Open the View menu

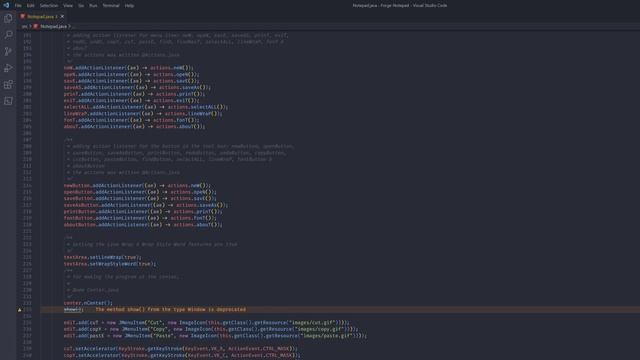tap(68, 6)
